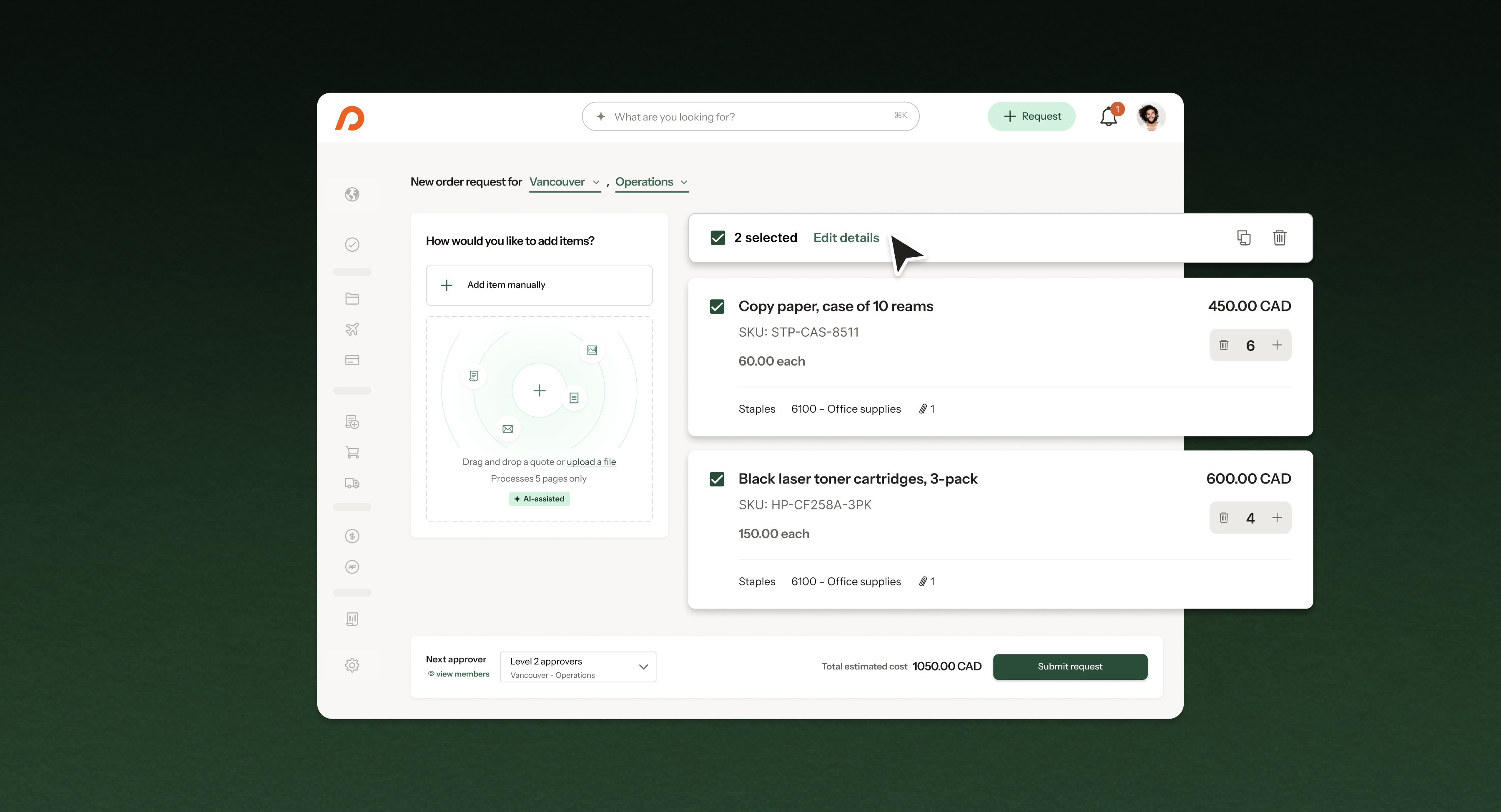Open the document-plus sidebar icon

click(352, 422)
